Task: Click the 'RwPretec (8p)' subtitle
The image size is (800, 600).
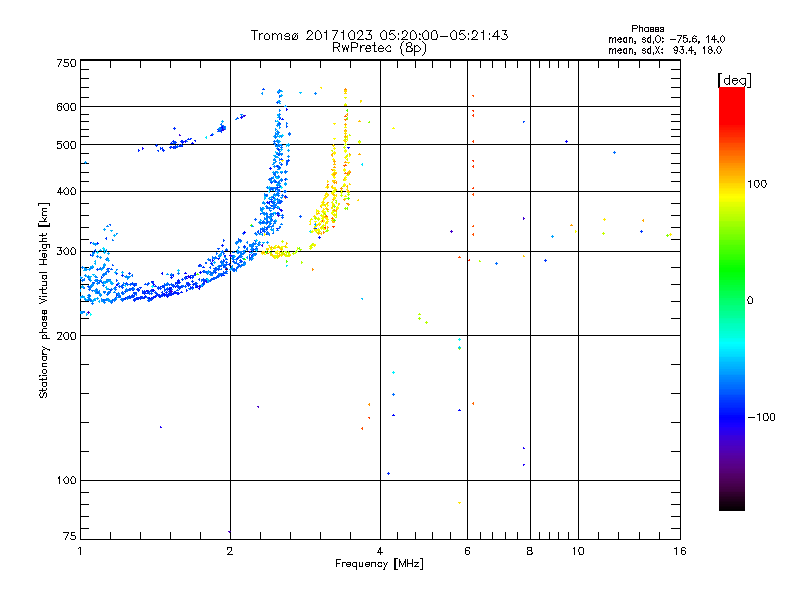Action: tap(379, 48)
